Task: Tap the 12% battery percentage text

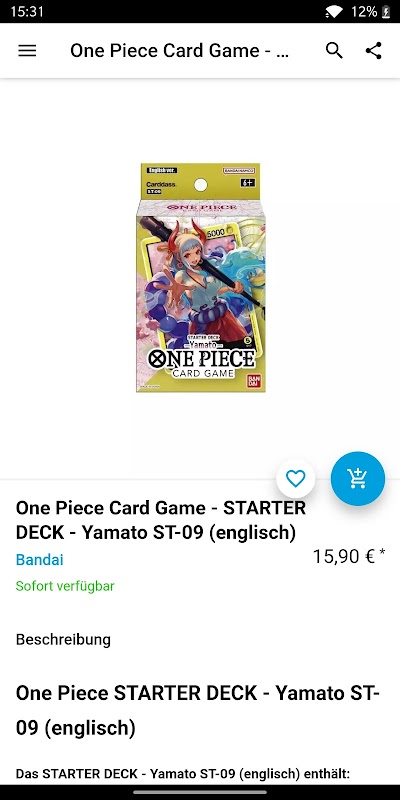Action: [364, 11]
